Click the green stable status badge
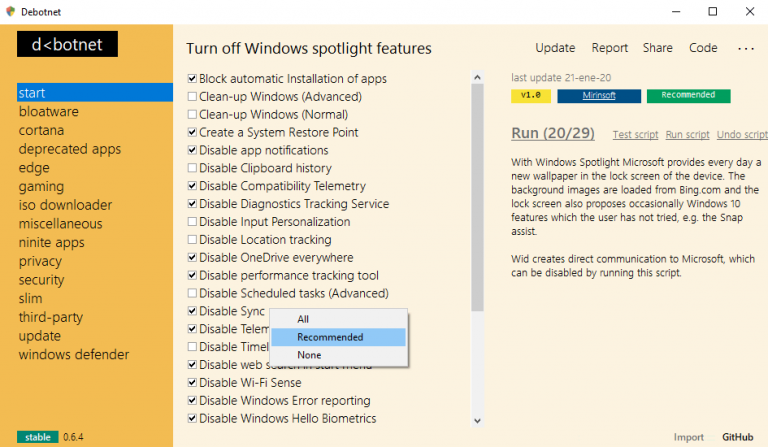The width and height of the screenshot is (768, 447). point(37,437)
